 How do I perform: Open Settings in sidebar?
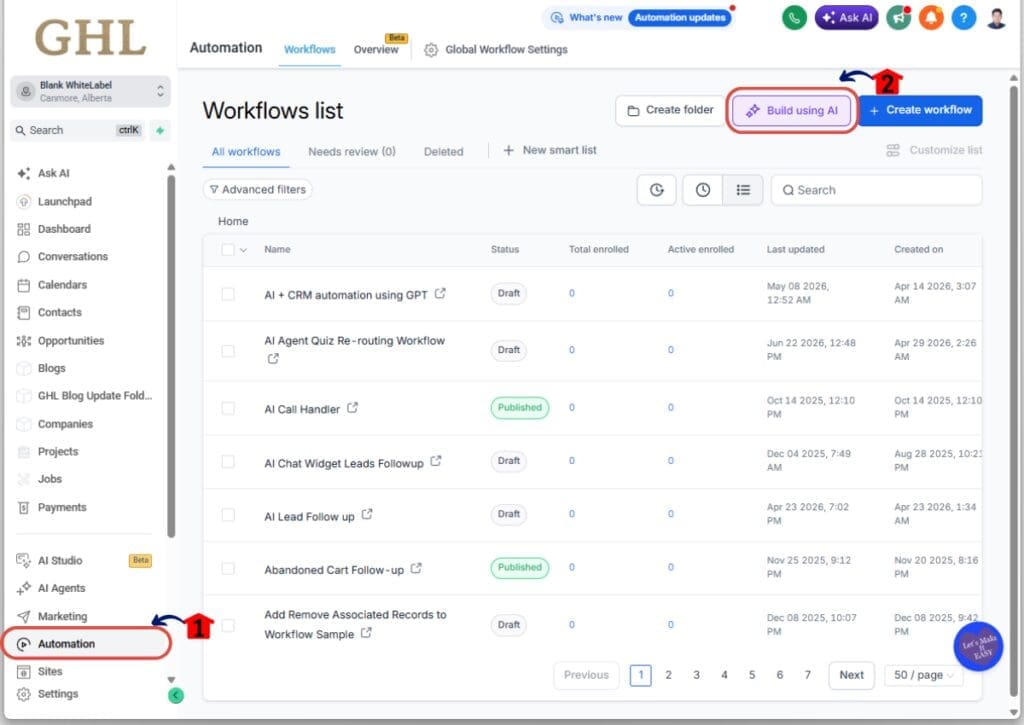pyautogui.click(x=57, y=694)
